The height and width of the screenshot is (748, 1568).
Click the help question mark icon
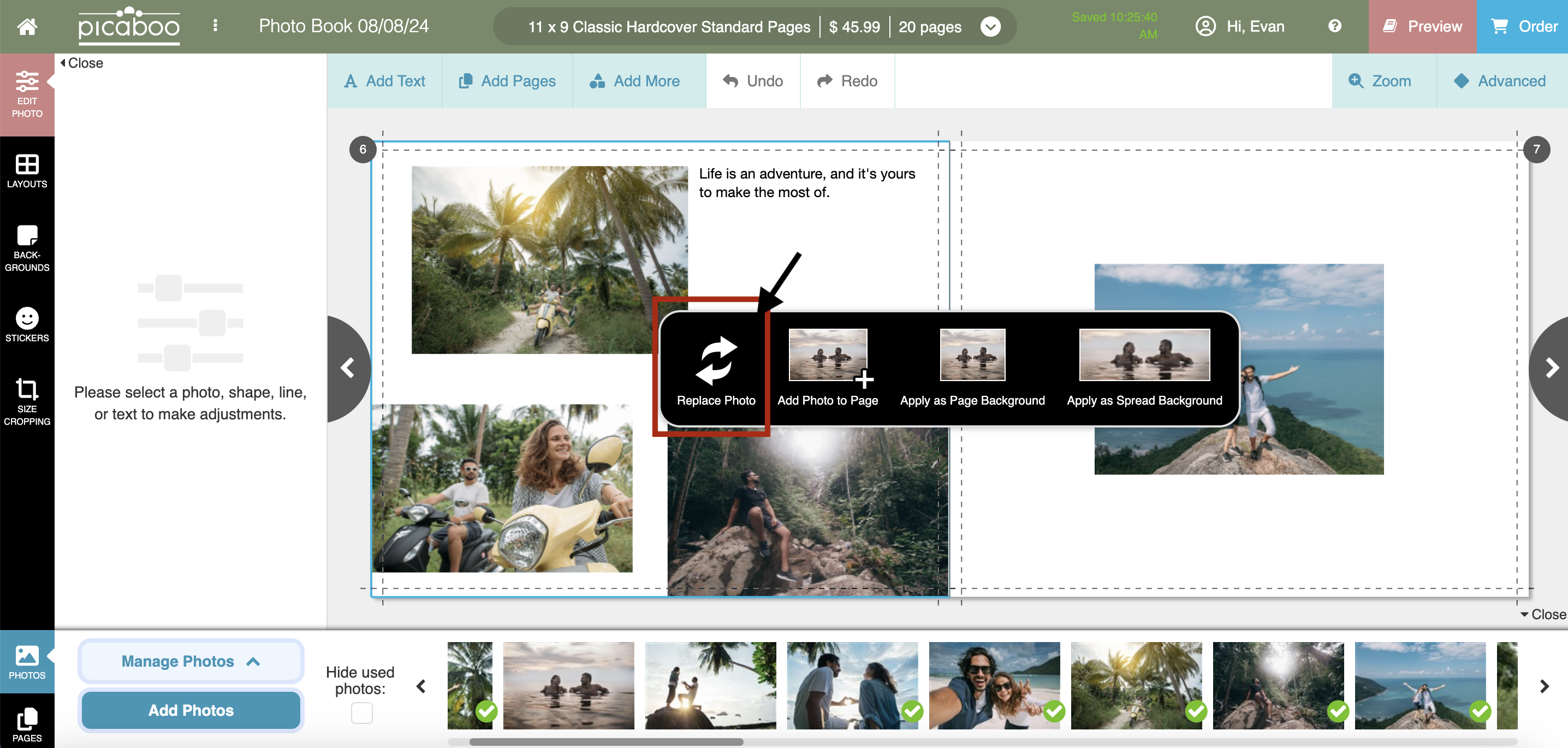click(x=1334, y=26)
